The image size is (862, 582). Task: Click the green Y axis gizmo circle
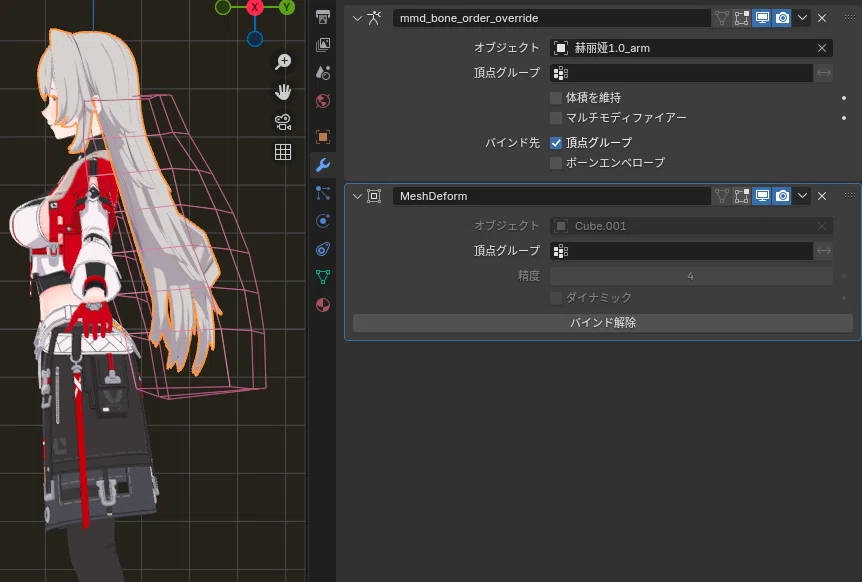[x=286, y=7]
